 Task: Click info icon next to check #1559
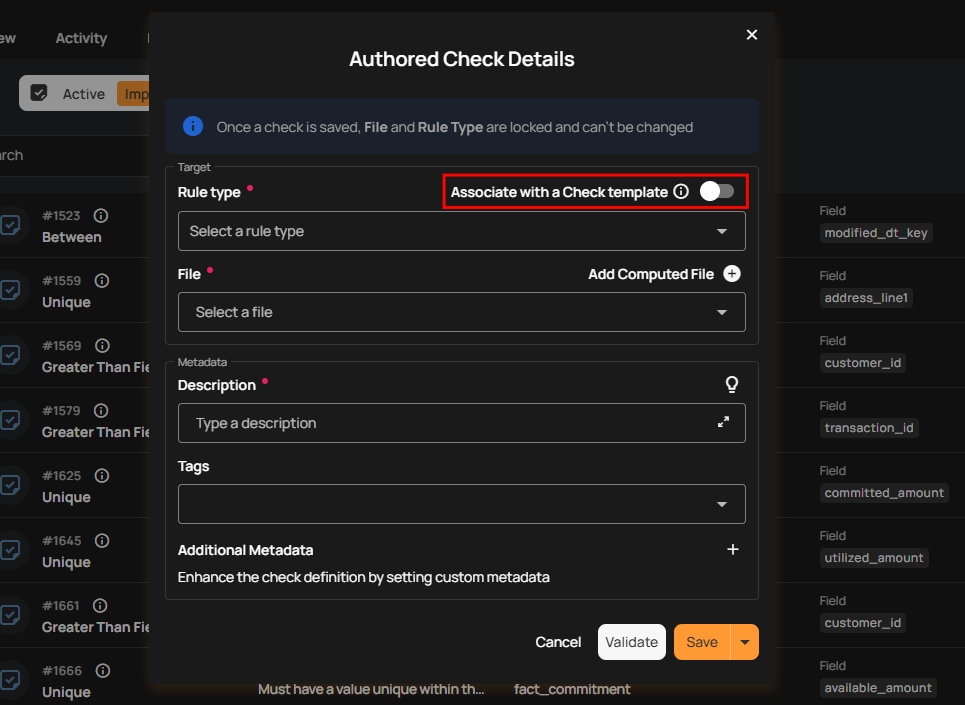101,281
